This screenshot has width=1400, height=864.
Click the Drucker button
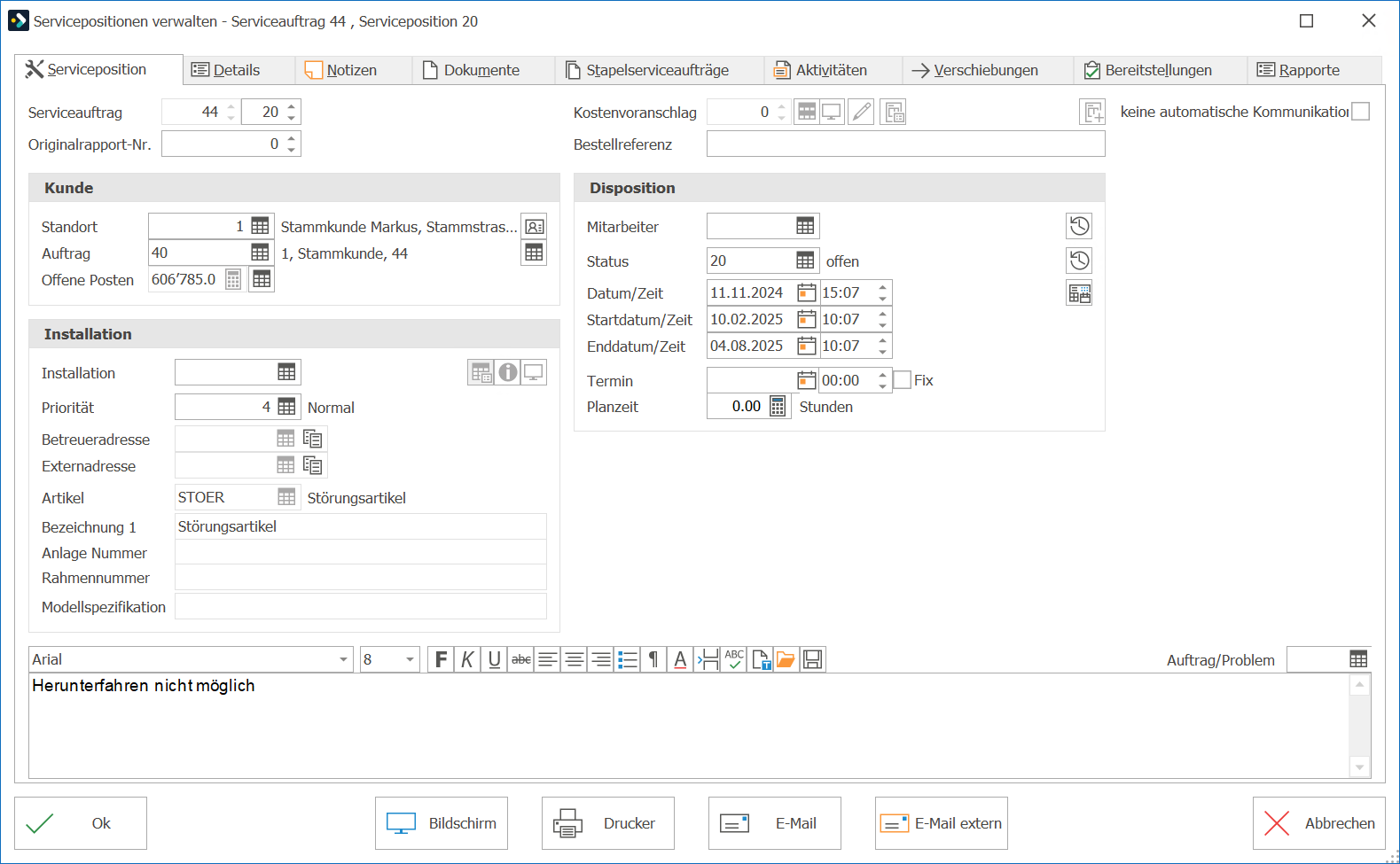point(608,823)
